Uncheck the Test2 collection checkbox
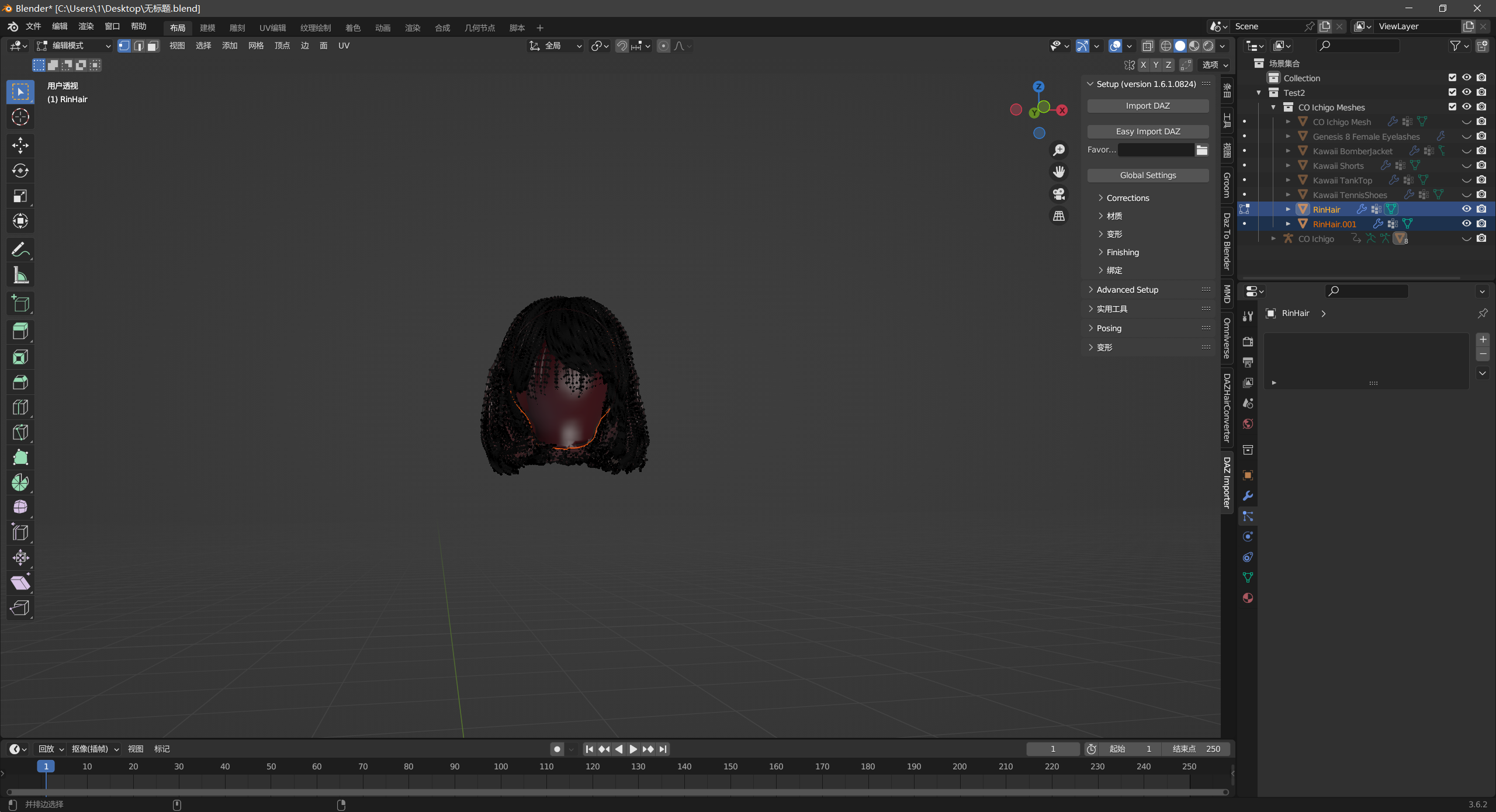The height and width of the screenshot is (812, 1496). coord(1452,92)
